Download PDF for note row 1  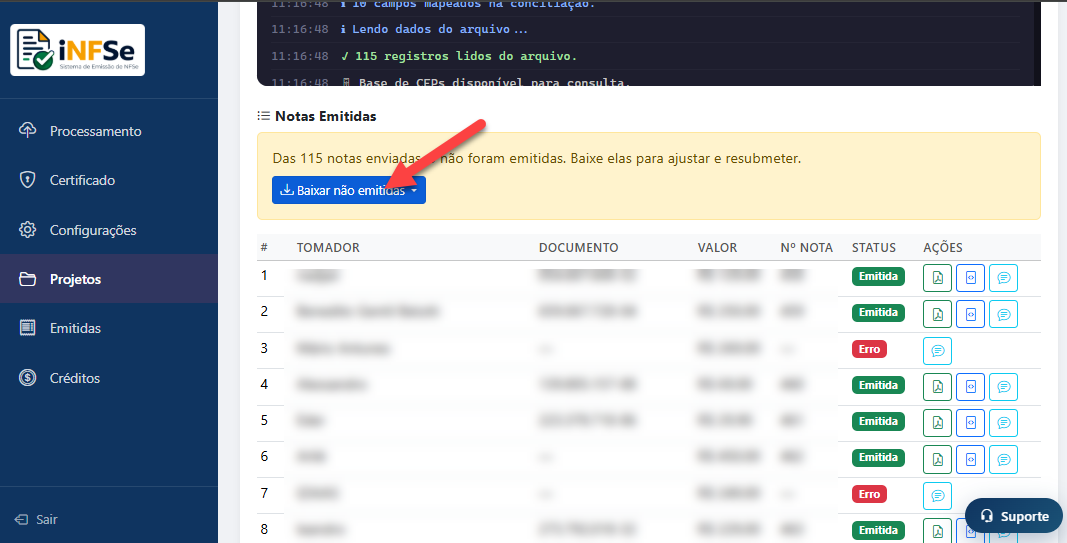(x=937, y=278)
